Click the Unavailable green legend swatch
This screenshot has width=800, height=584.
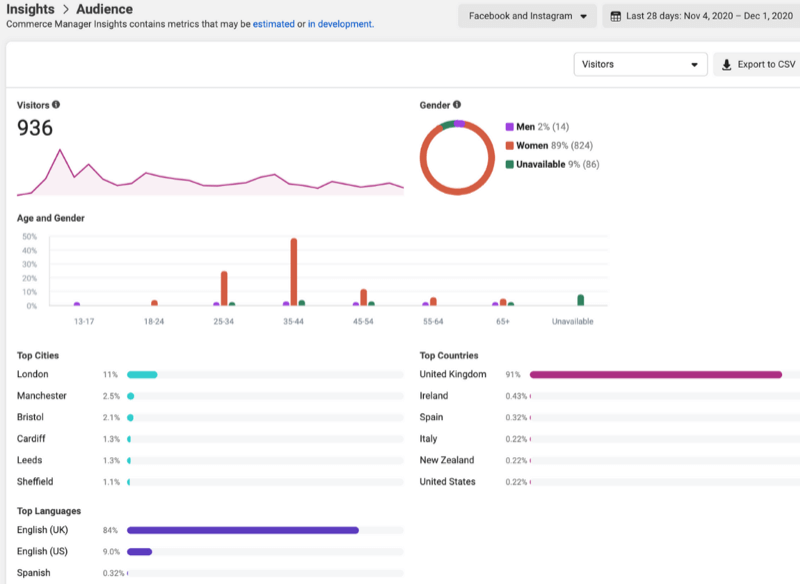click(509, 164)
